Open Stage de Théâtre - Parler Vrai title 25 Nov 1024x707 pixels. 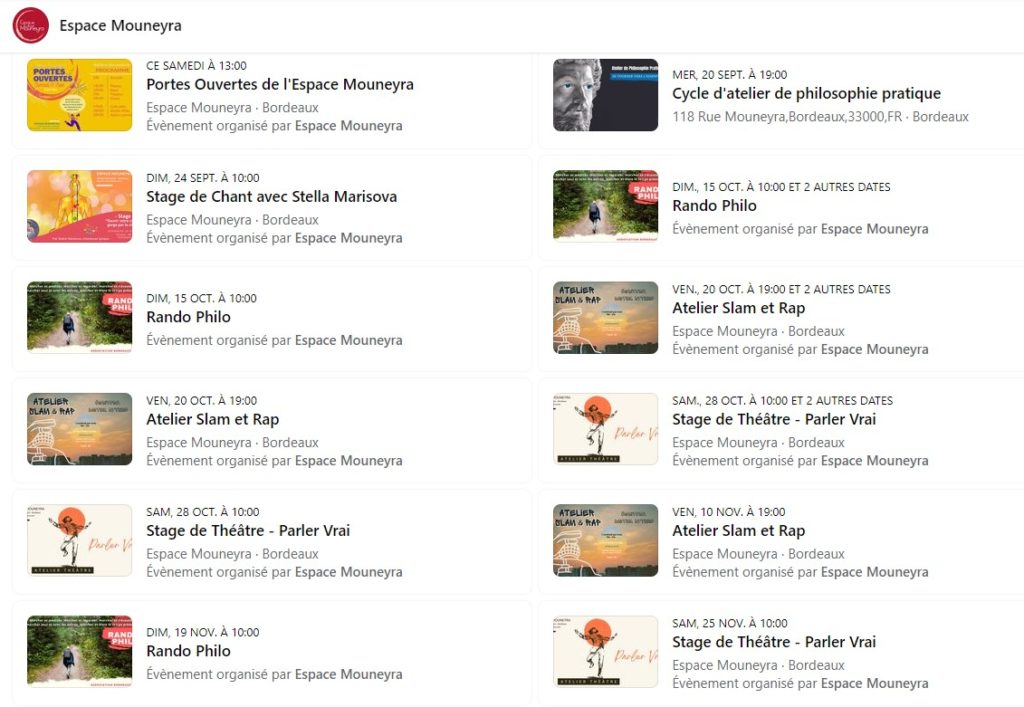click(774, 642)
